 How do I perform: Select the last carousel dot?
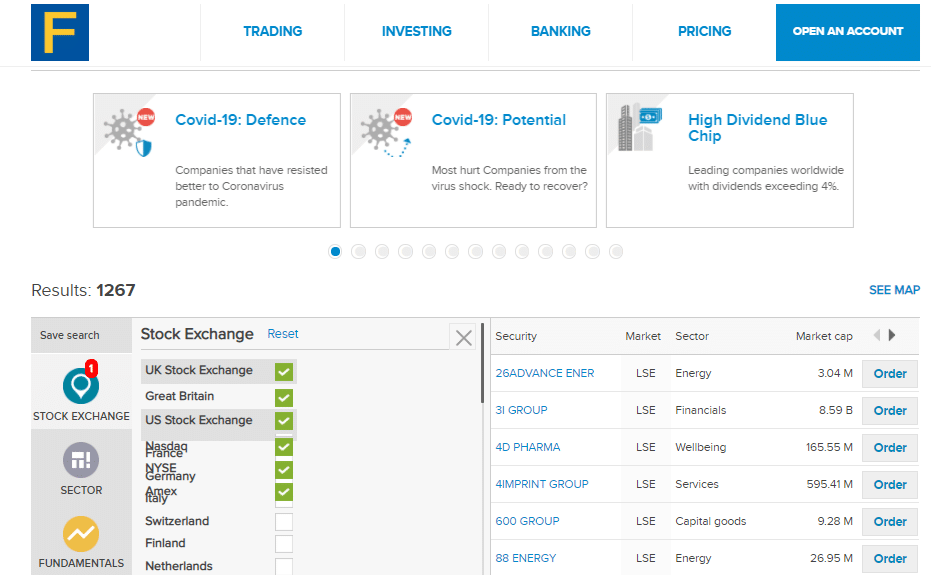(x=616, y=252)
